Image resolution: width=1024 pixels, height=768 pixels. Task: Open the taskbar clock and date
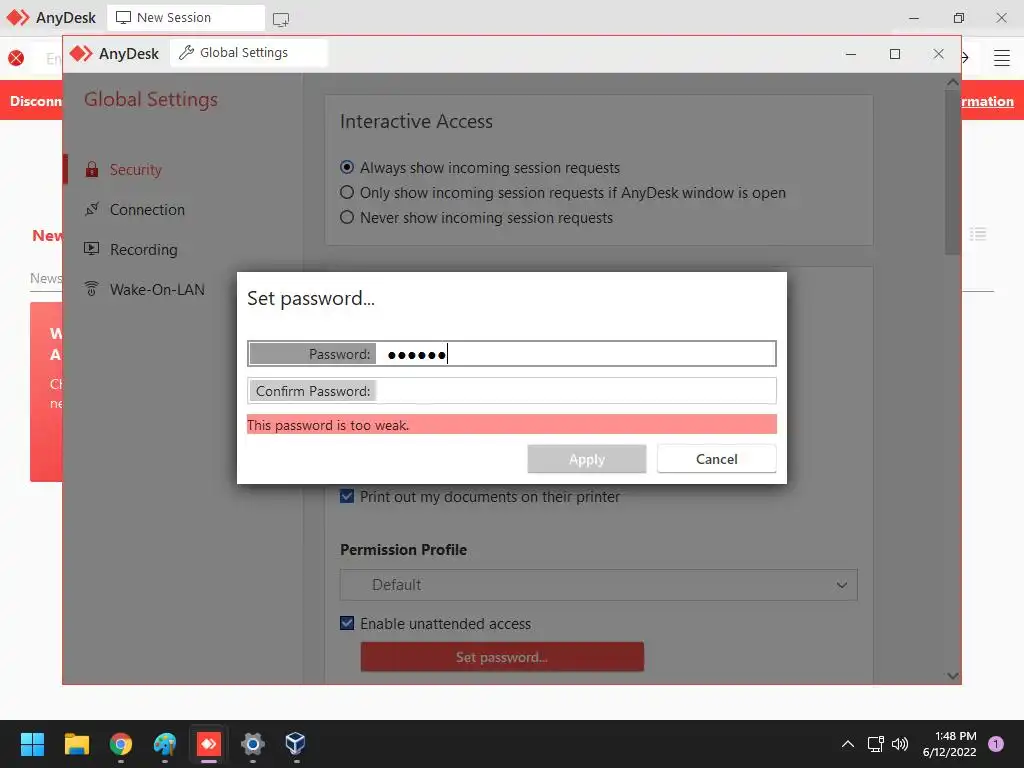950,744
